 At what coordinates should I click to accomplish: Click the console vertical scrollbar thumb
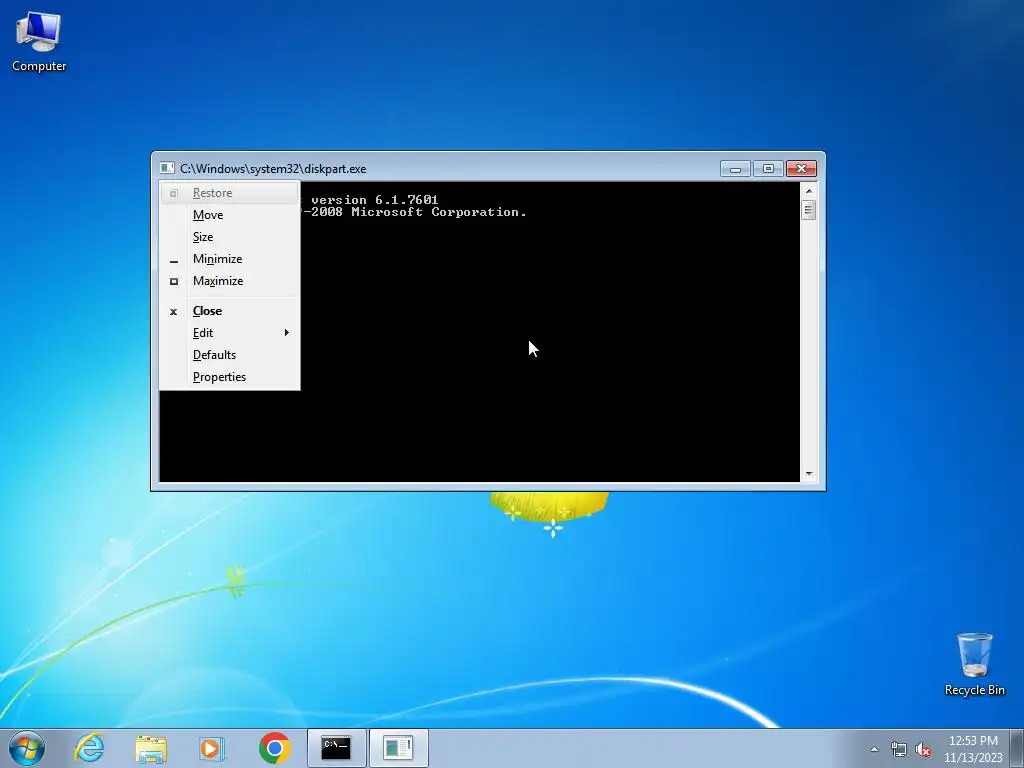click(x=808, y=210)
